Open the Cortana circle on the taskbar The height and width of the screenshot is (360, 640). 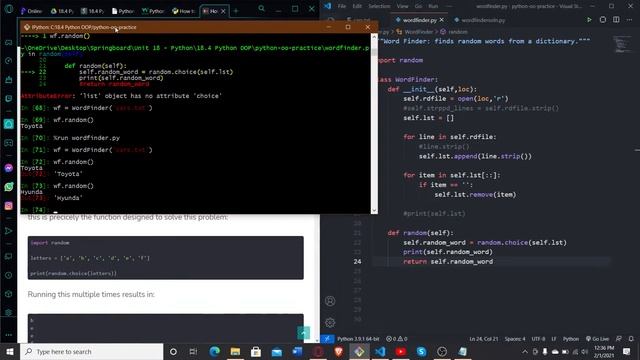click(173, 351)
